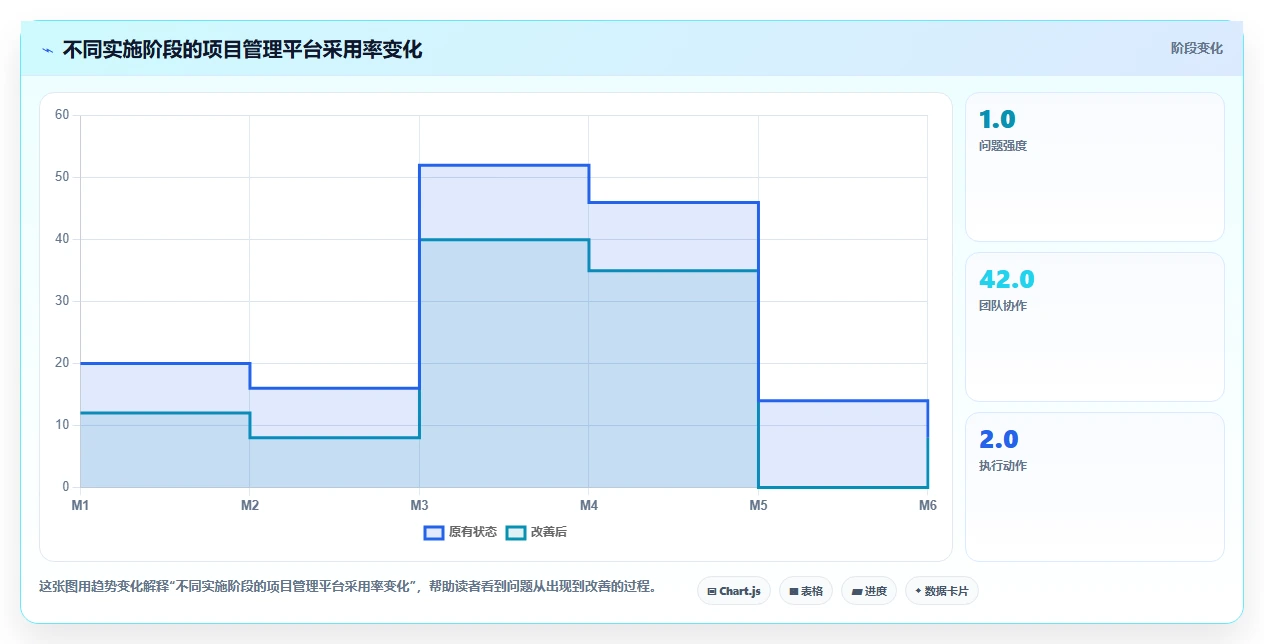
Task: Click the 数据卡片 tag
Action: 942,591
